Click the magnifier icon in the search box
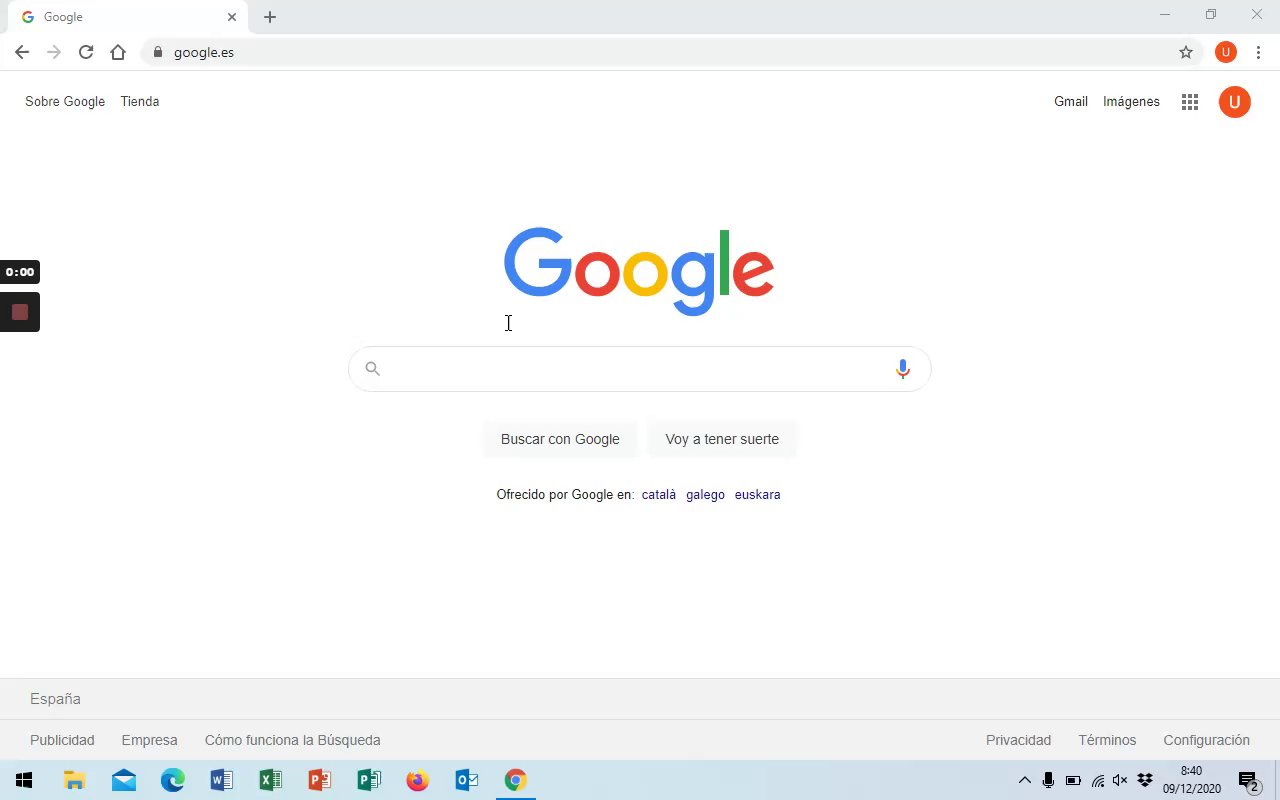The height and width of the screenshot is (800, 1280). point(372,369)
